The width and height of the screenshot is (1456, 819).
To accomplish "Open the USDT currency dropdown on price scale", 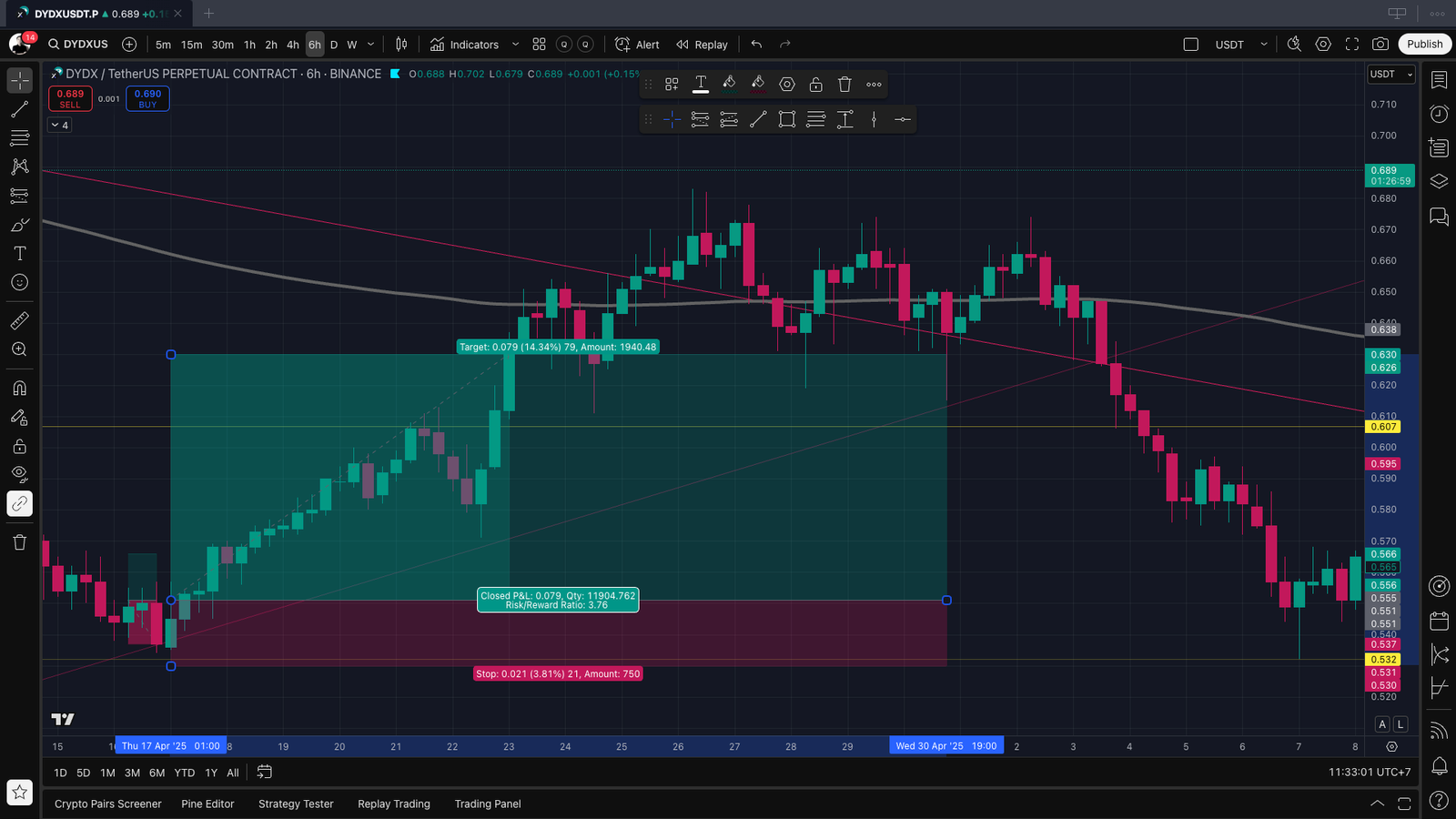I will [1391, 74].
